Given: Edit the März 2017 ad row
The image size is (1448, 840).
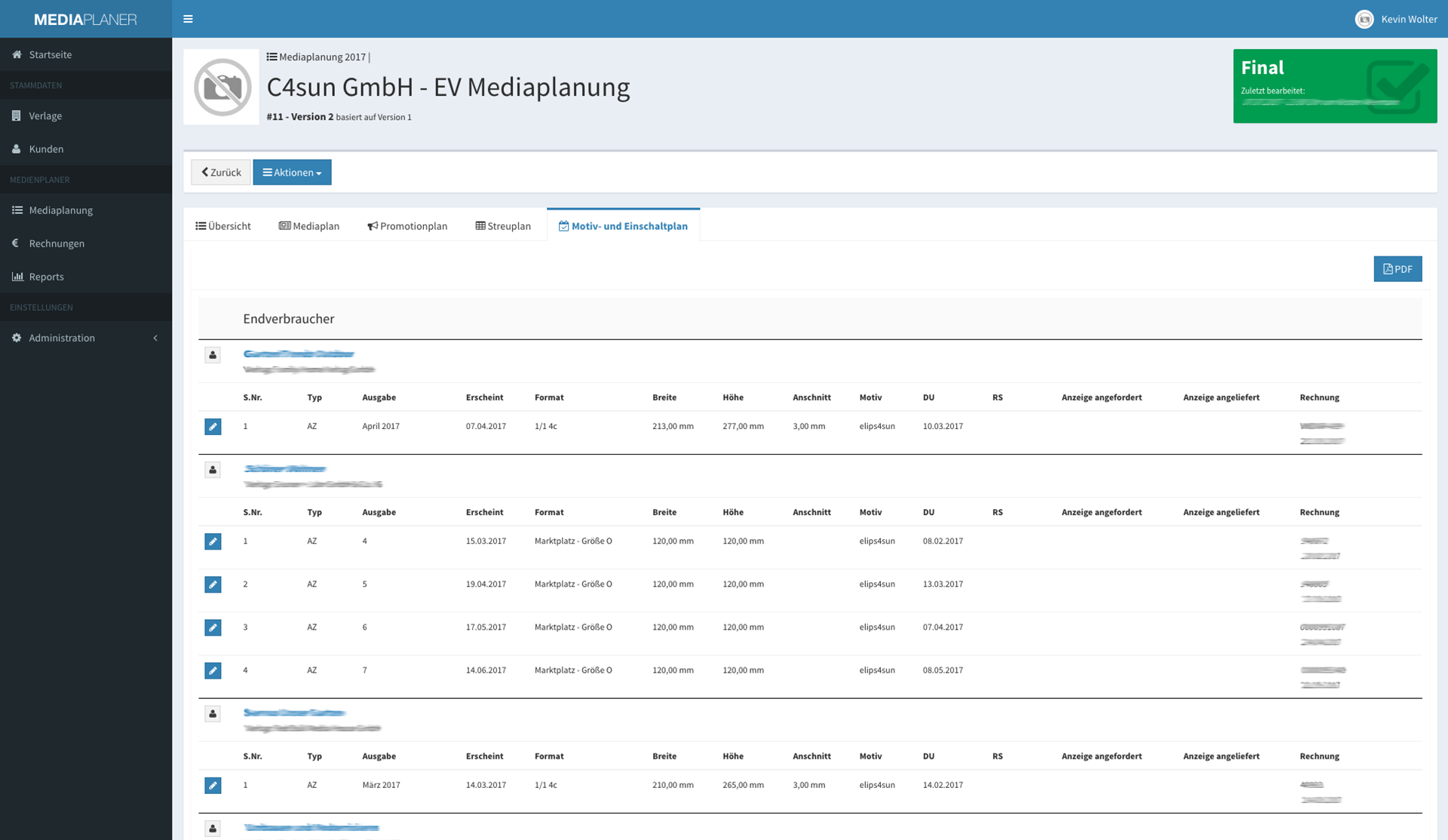Looking at the screenshot, I should pos(213,786).
